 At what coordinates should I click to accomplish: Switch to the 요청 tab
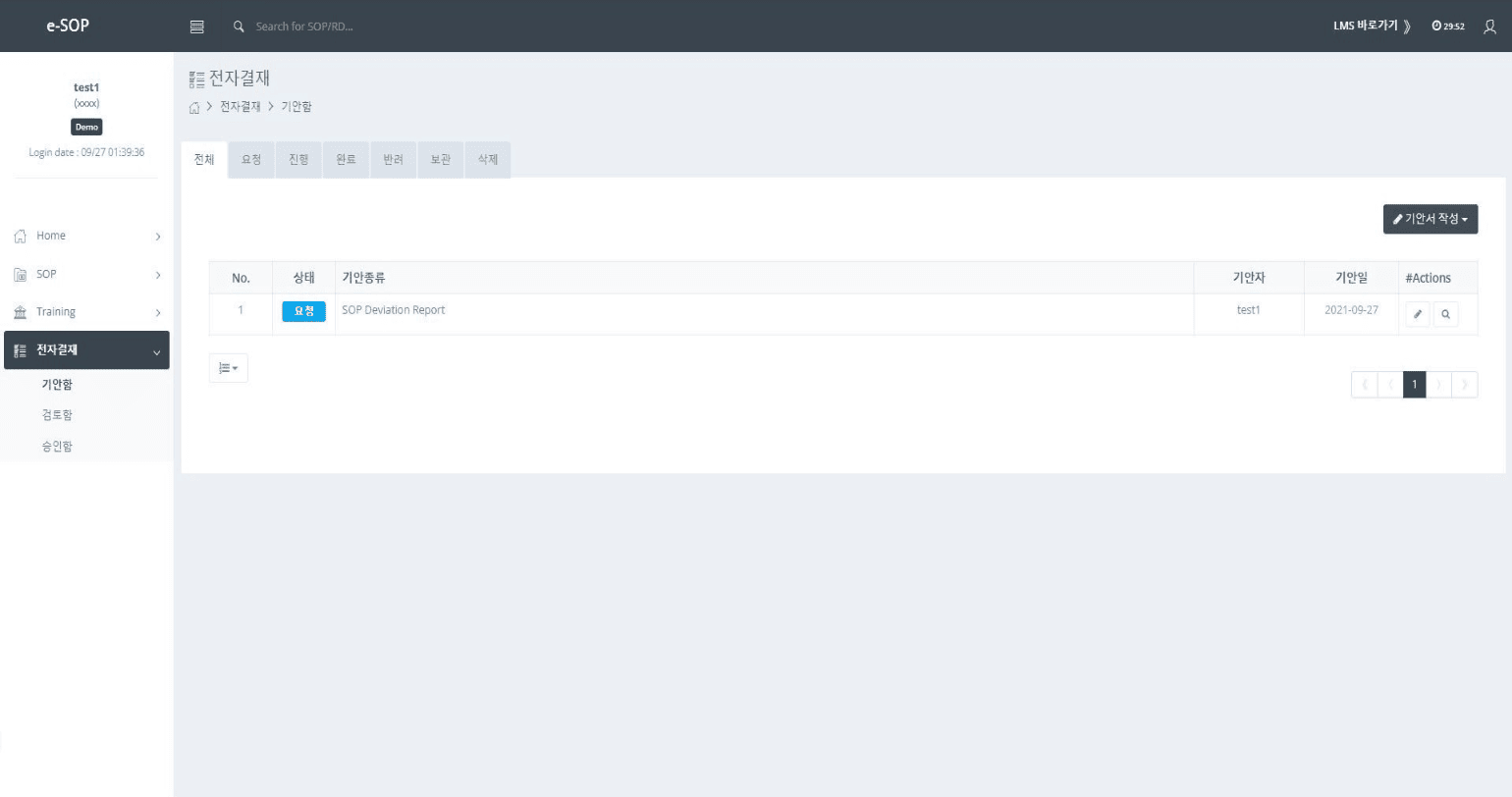tap(251, 159)
